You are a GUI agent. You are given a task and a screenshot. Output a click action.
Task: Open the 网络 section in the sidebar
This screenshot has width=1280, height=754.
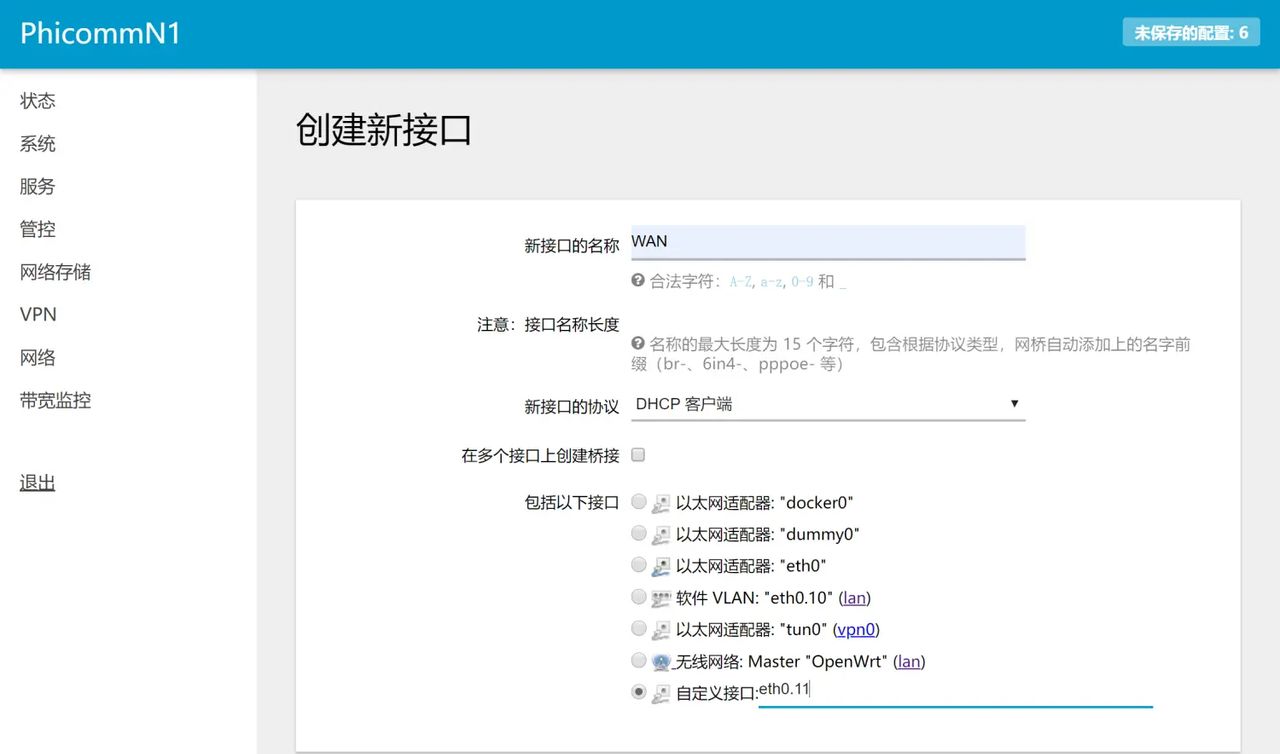tap(37, 357)
